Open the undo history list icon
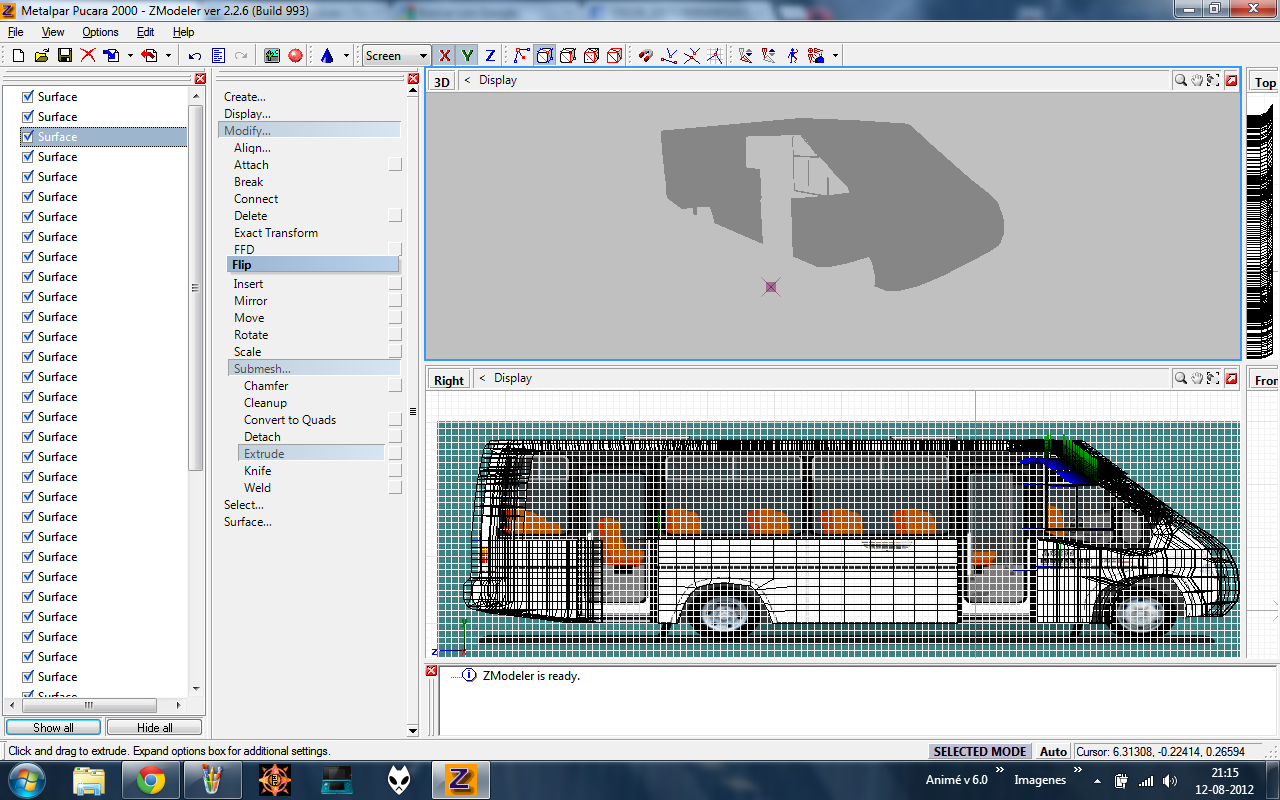Image resolution: width=1280 pixels, height=800 pixels. click(218, 56)
